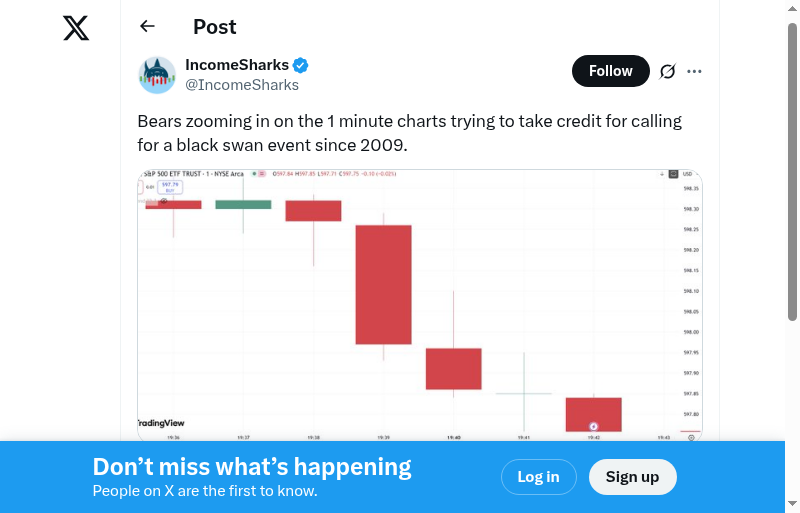Viewport: 800px width, 513px height.
Task: Click the blue verified badge
Action: (301, 65)
